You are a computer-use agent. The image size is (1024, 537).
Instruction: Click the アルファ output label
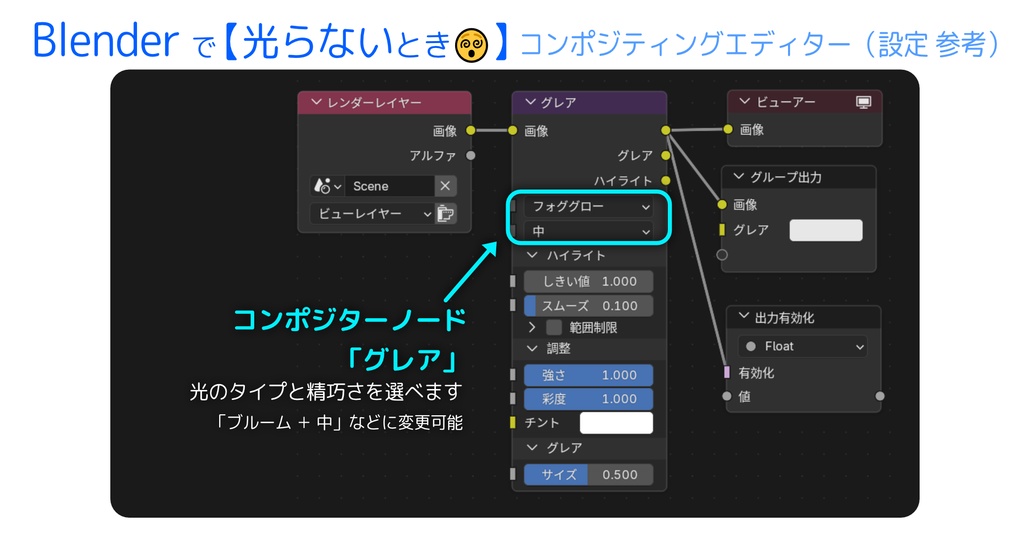(433, 155)
